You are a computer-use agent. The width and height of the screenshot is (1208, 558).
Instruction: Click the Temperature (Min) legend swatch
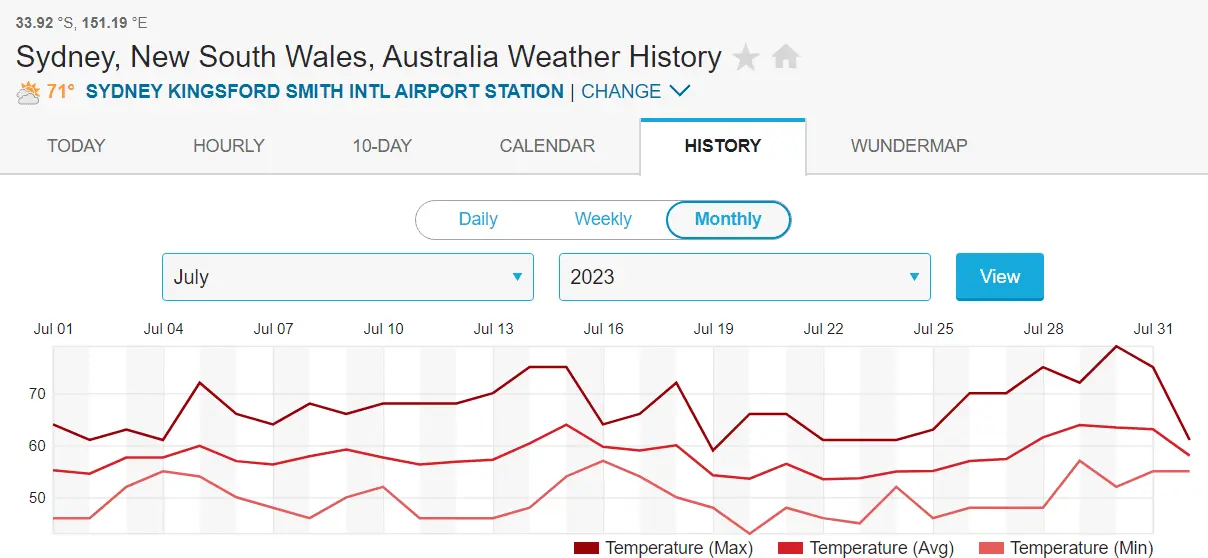tap(991, 548)
